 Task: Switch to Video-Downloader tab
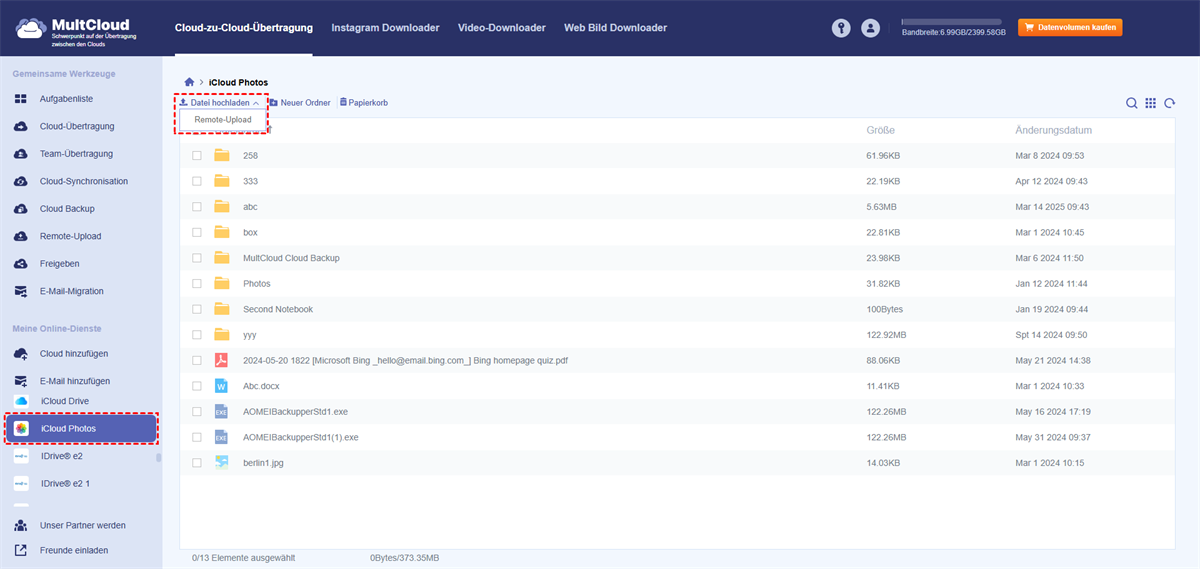pos(502,28)
